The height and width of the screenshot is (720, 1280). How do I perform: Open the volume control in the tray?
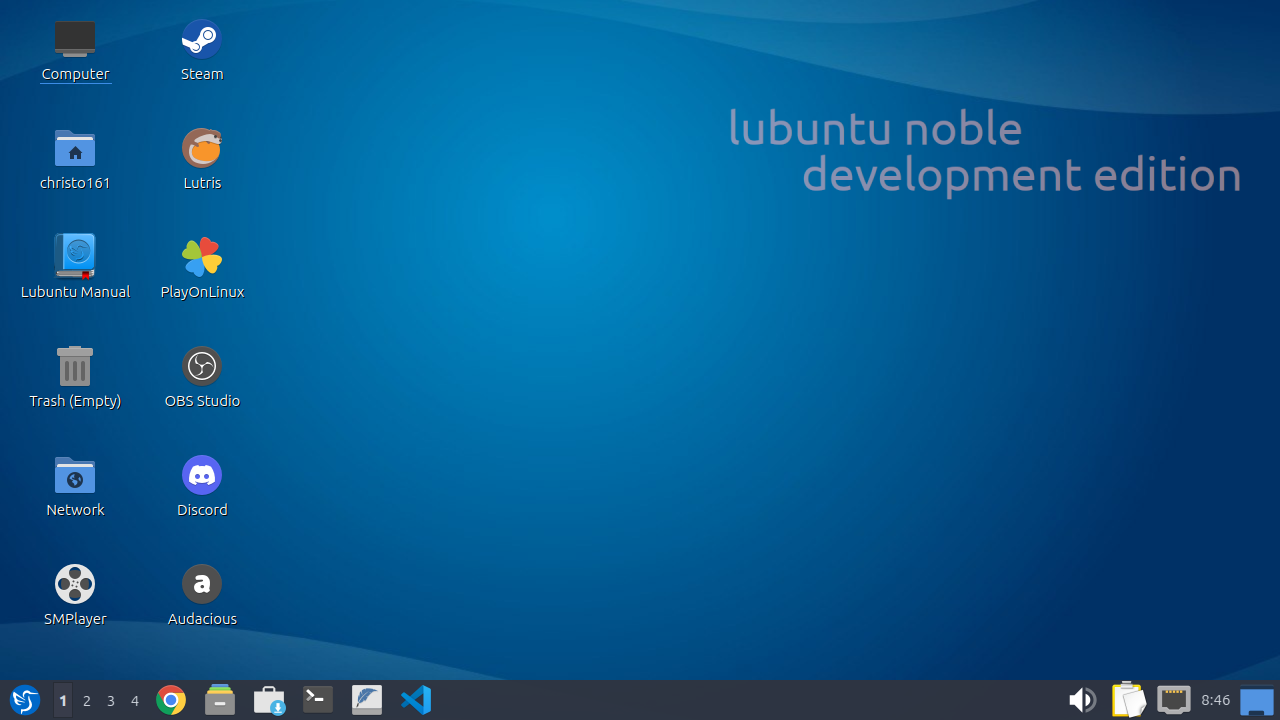(1082, 700)
